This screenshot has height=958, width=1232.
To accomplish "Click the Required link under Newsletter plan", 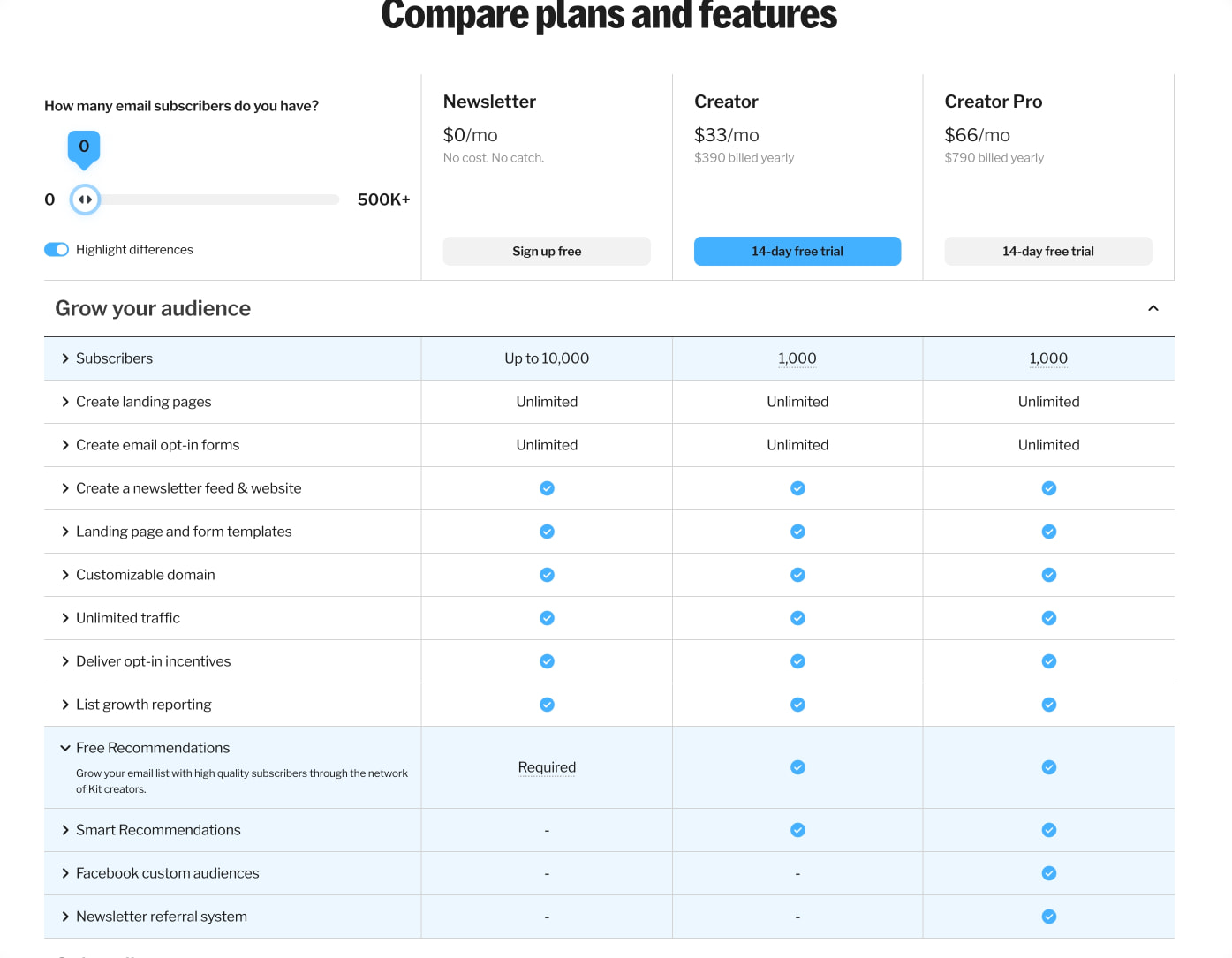I will (547, 767).
